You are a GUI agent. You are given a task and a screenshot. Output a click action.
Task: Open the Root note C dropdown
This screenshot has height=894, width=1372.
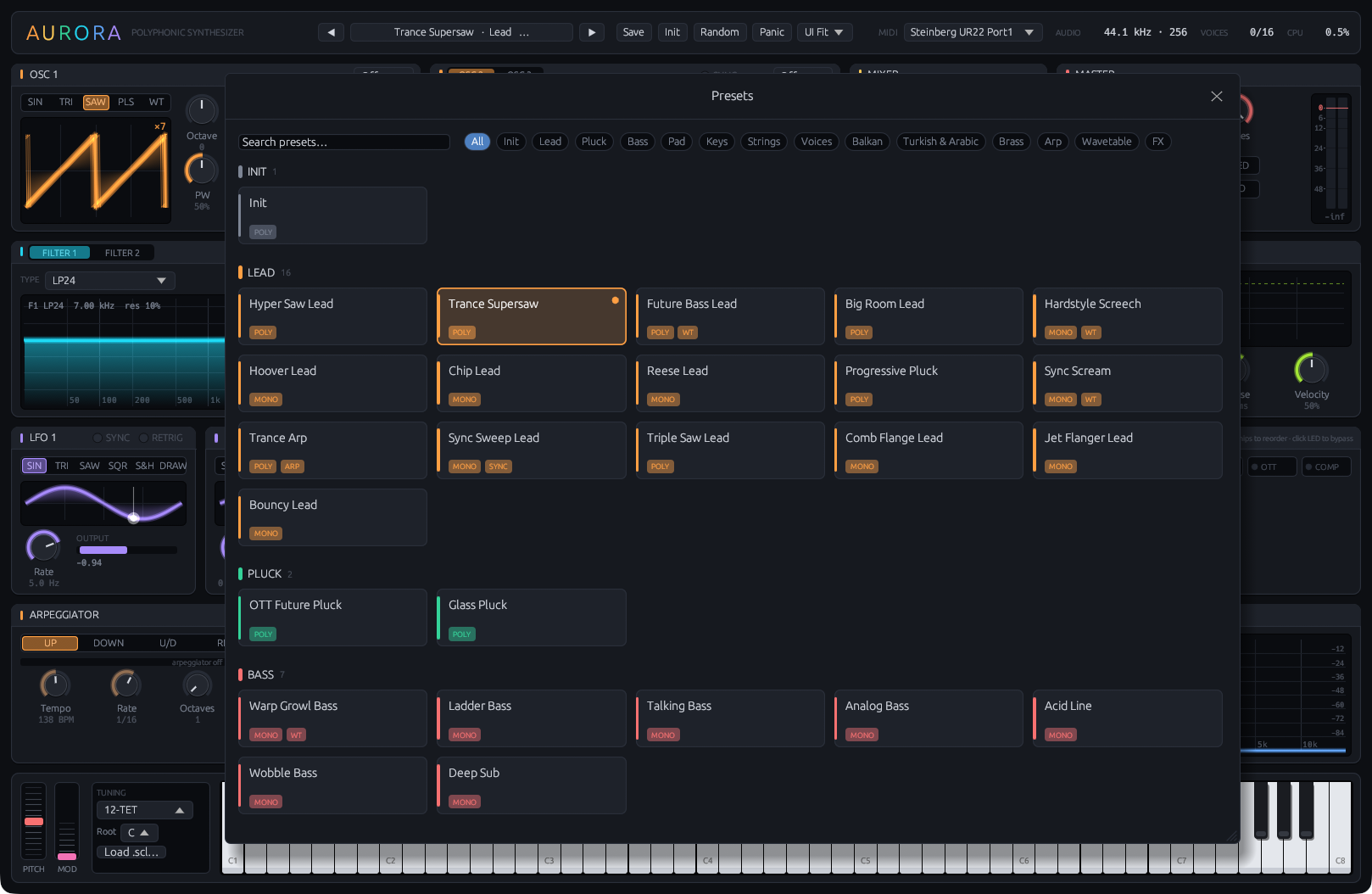(x=139, y=832)
